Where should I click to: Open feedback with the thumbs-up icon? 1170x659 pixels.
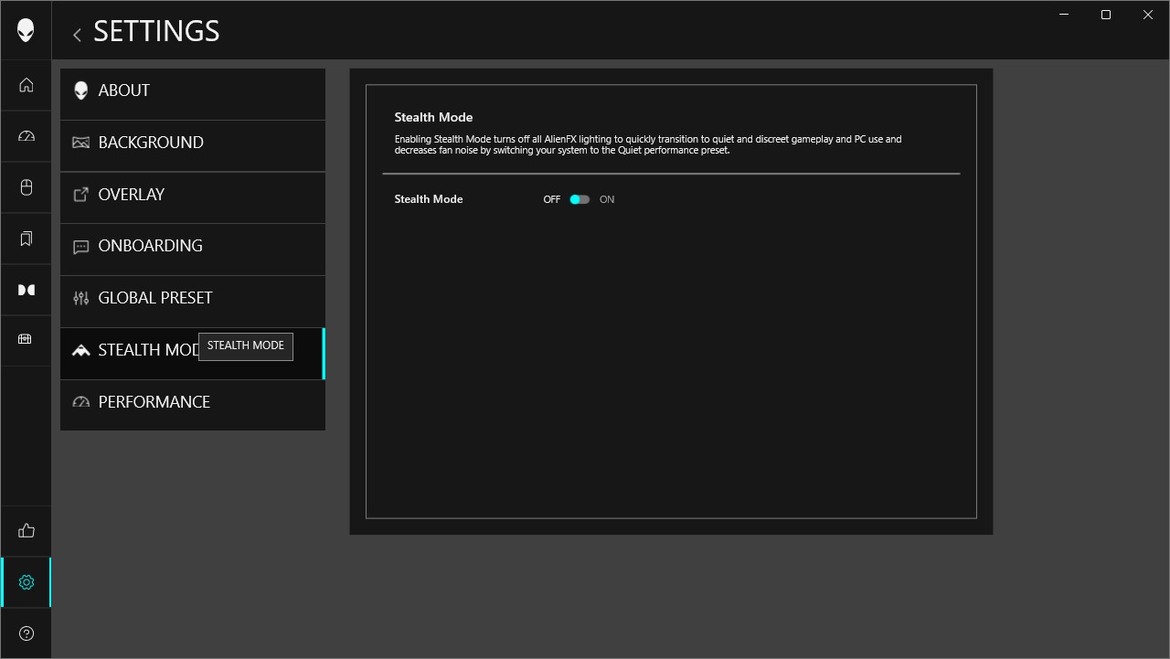point(26,531)
